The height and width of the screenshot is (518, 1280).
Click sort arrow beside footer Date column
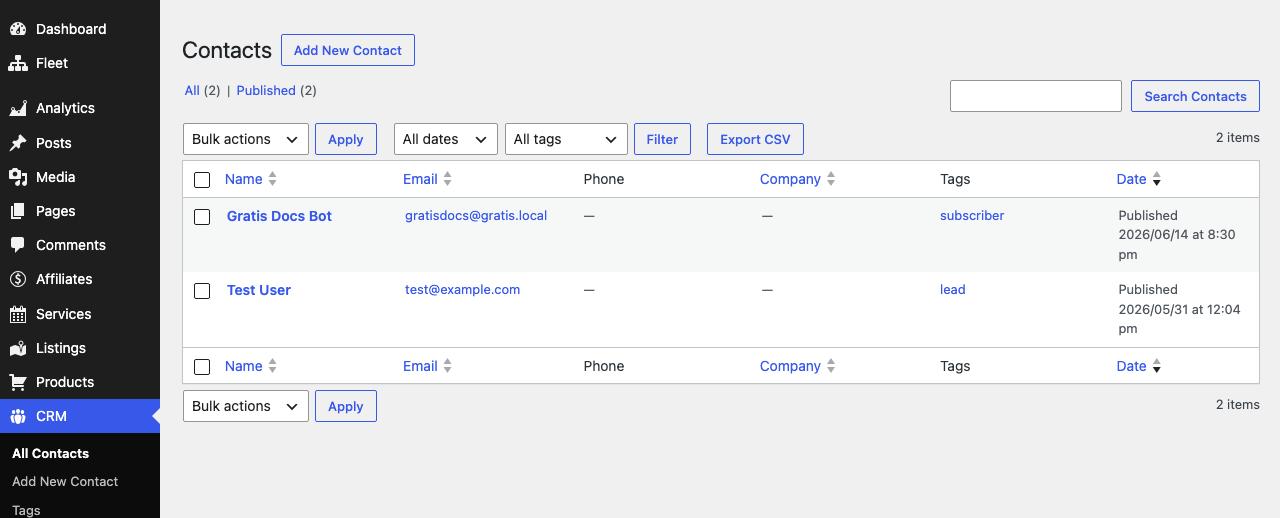point(1157,367)
